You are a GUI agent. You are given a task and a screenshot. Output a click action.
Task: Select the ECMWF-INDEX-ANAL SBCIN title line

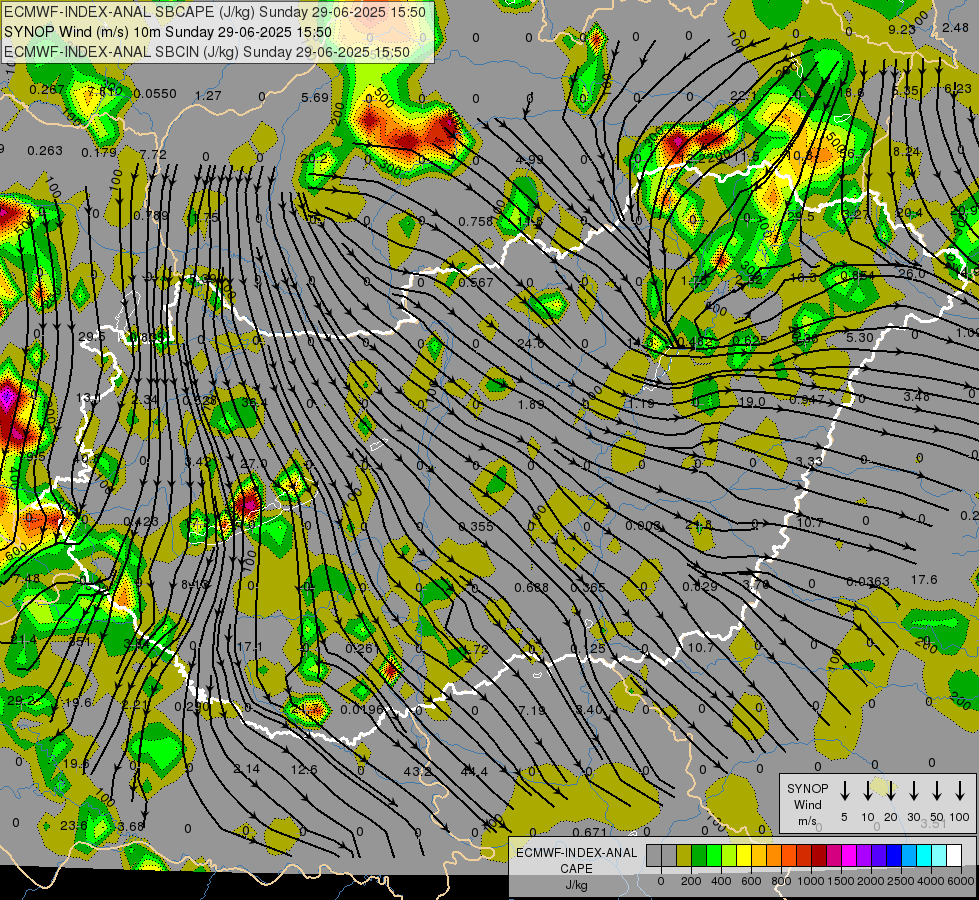207,52
